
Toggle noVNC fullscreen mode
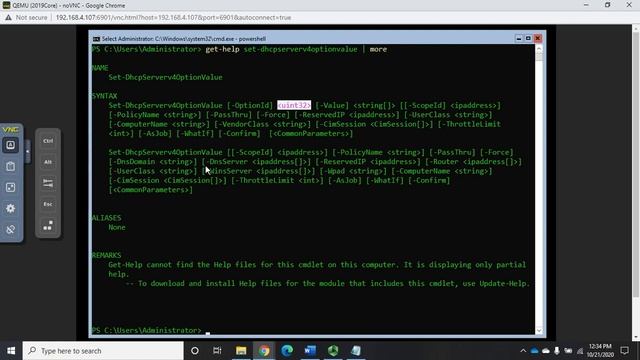pos(11,187)
